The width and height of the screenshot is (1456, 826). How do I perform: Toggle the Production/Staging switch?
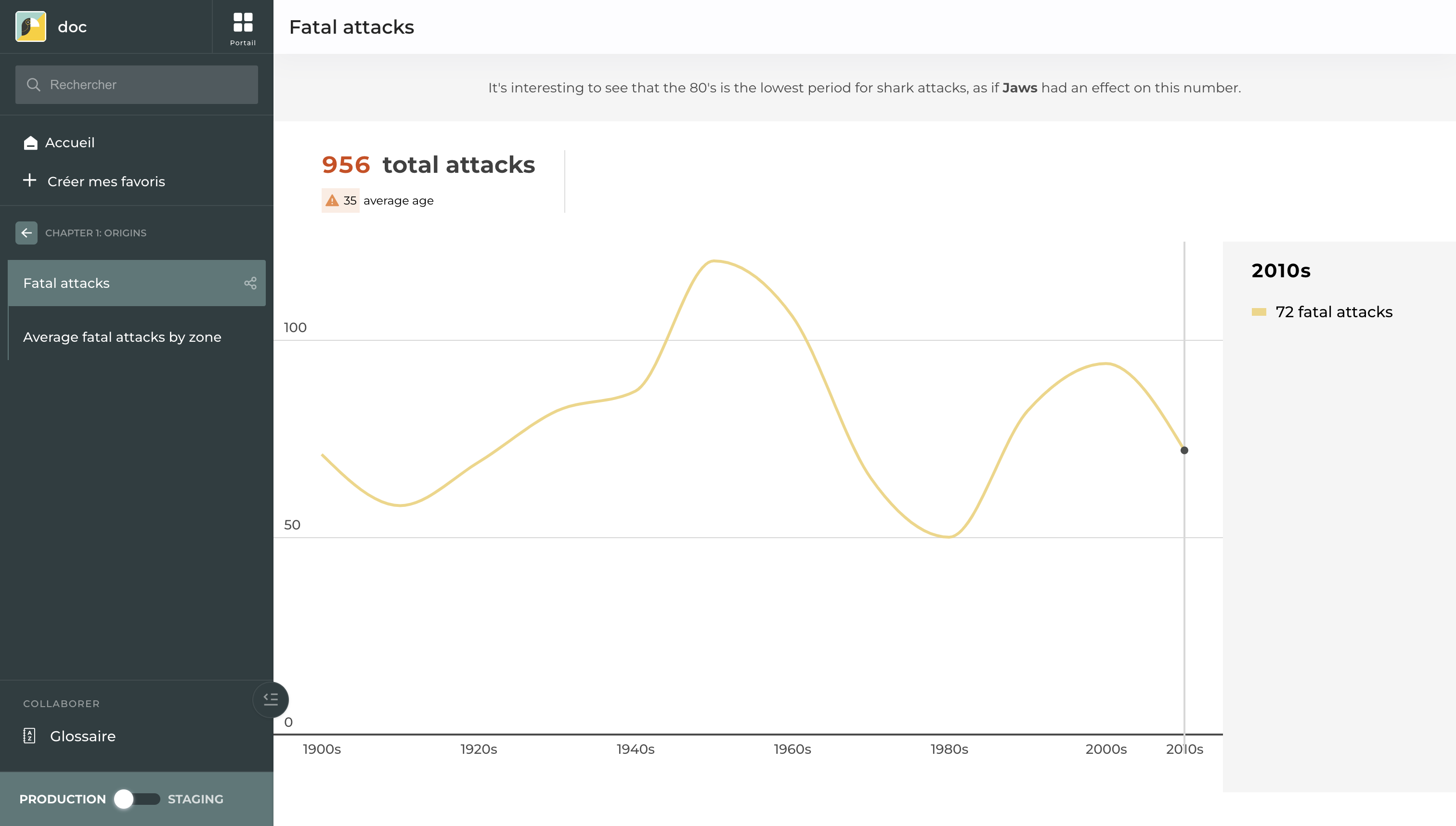pyautogui.click(x=137, y=799)
